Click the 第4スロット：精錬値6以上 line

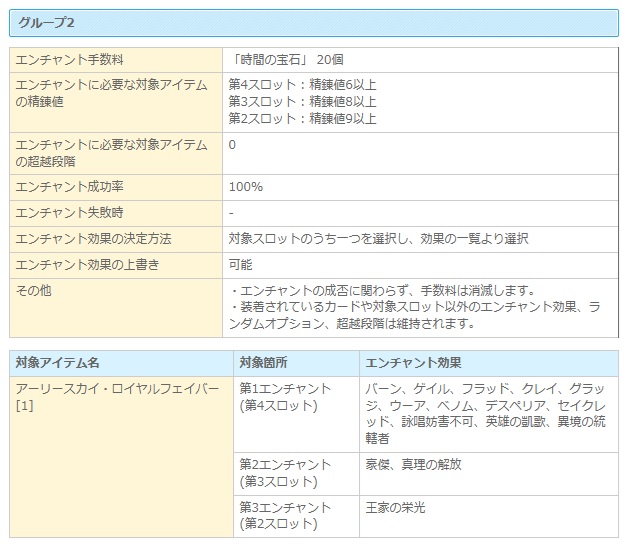pos(302,83)
